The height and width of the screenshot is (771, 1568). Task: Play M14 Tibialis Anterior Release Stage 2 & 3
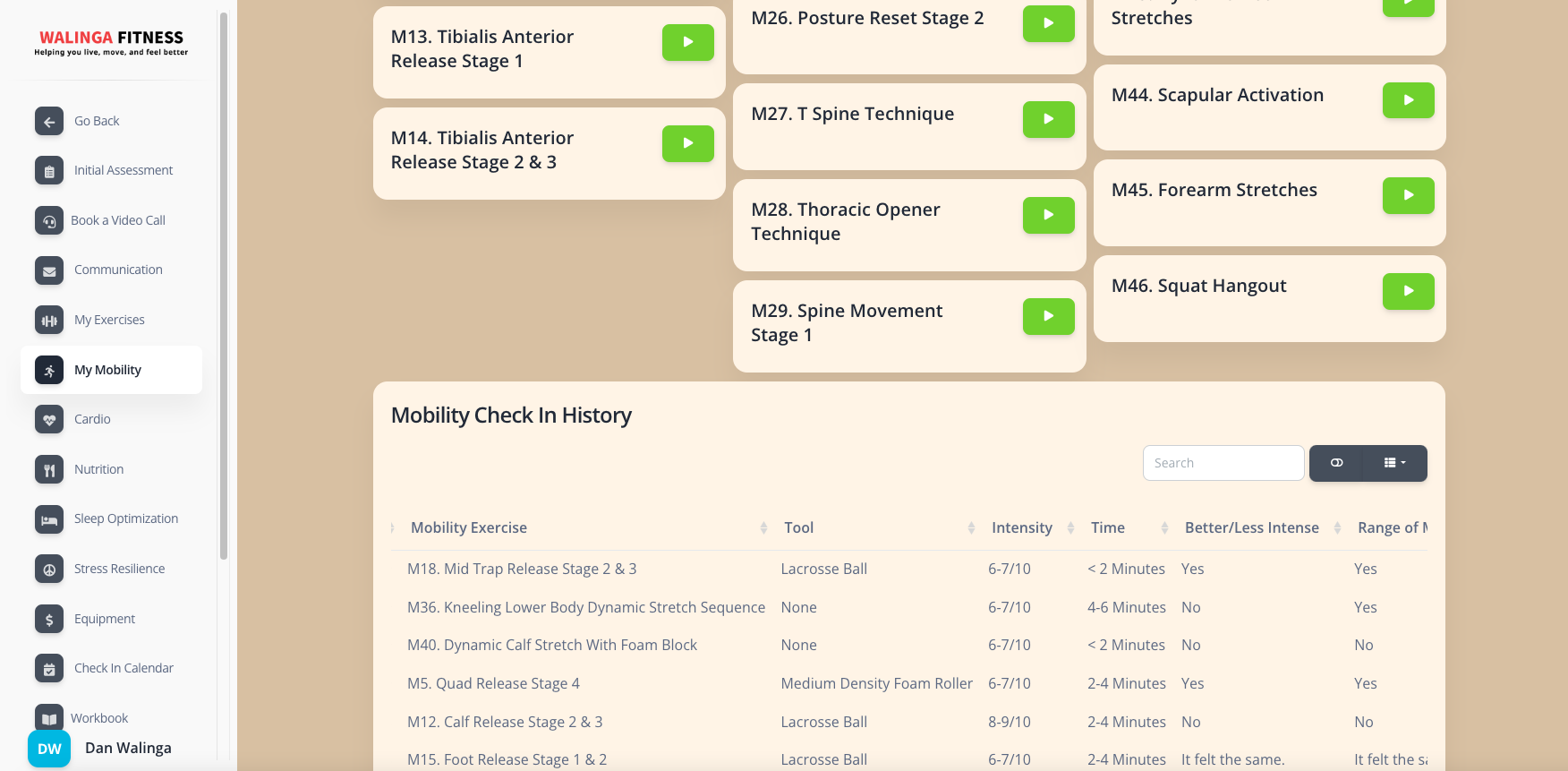point(688,143)
